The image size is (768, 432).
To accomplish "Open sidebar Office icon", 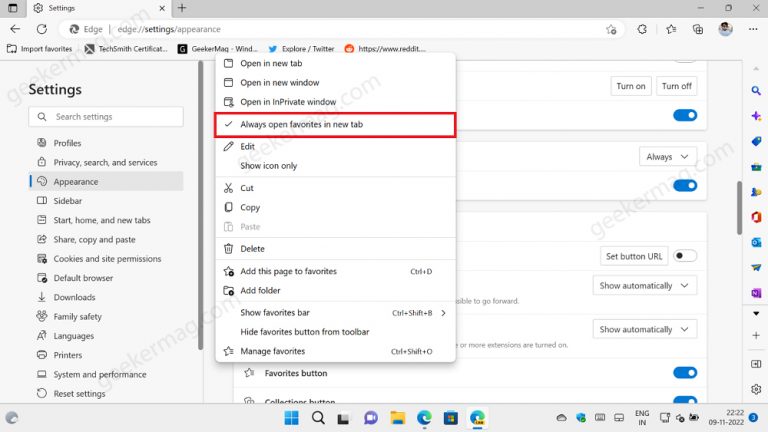I will 756,217.
